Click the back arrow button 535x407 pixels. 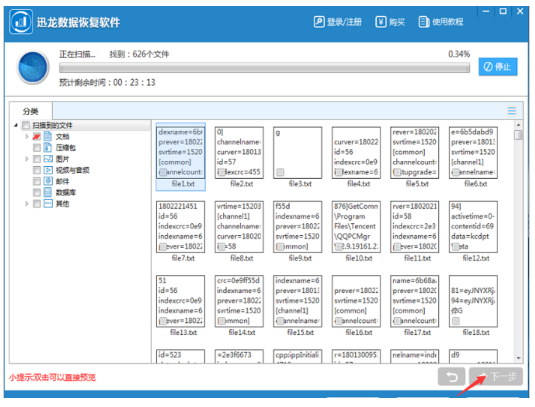(x=452, y=377)
